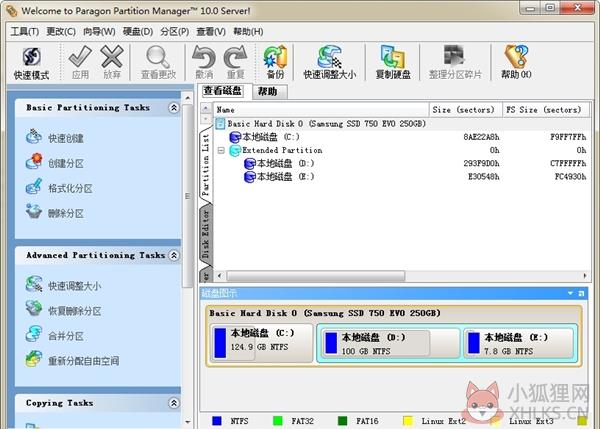Click the blue NTFS legend swatch

pyautogui.click(x=217, y=421)
